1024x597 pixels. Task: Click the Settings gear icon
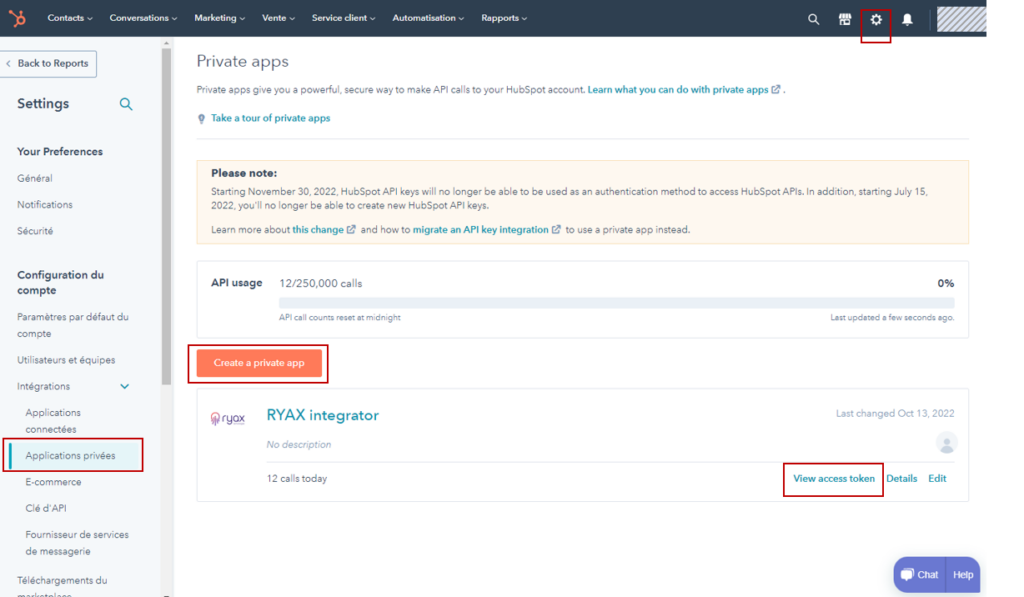874,17
